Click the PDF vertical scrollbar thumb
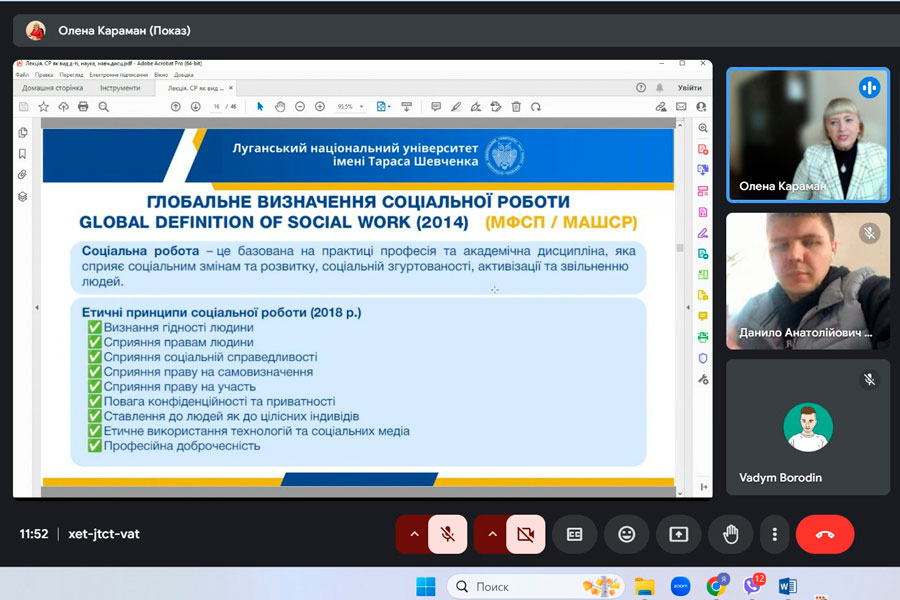This screenshot has width=900, height=600. 680,248
